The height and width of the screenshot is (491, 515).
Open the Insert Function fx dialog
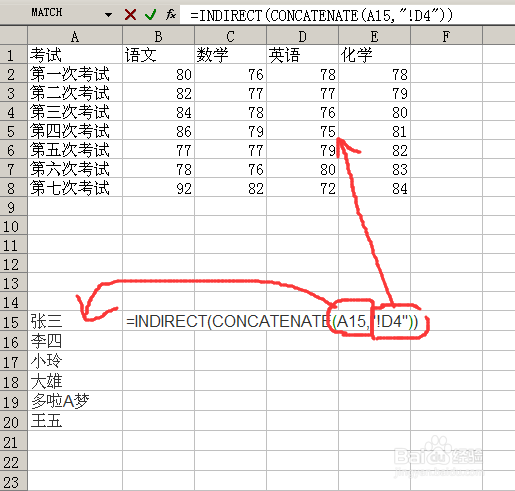[171, 14]
